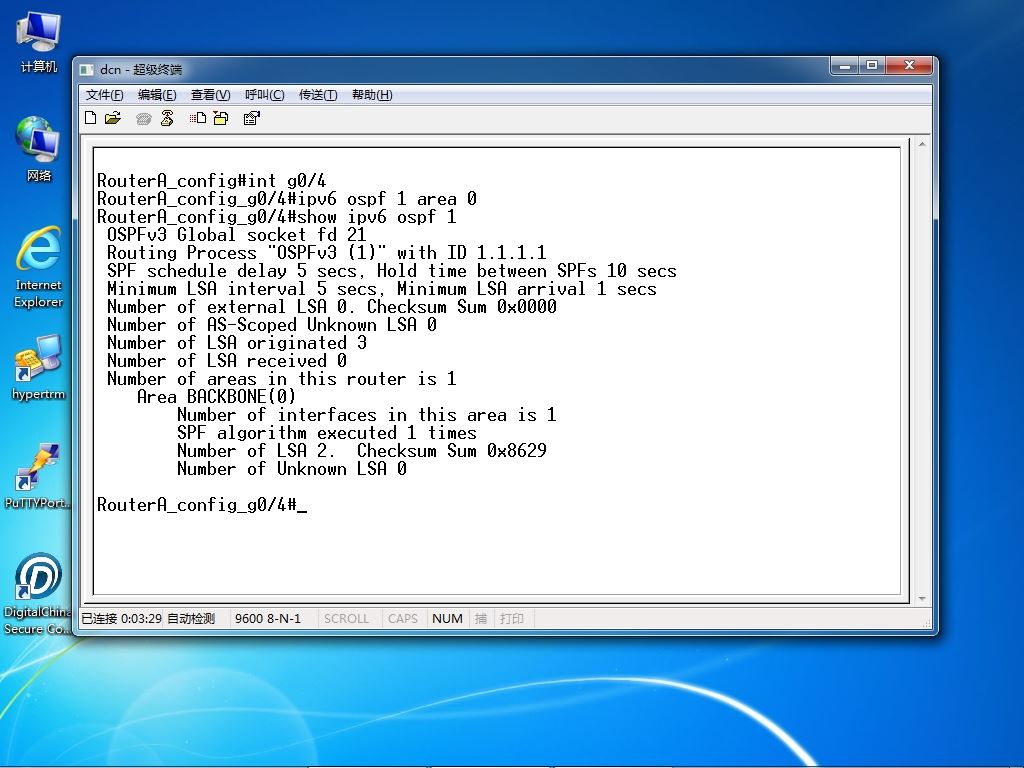1024x768 pixels.
Task: Click the Send file toolbar icon
Action: click(x=198, y=118)
